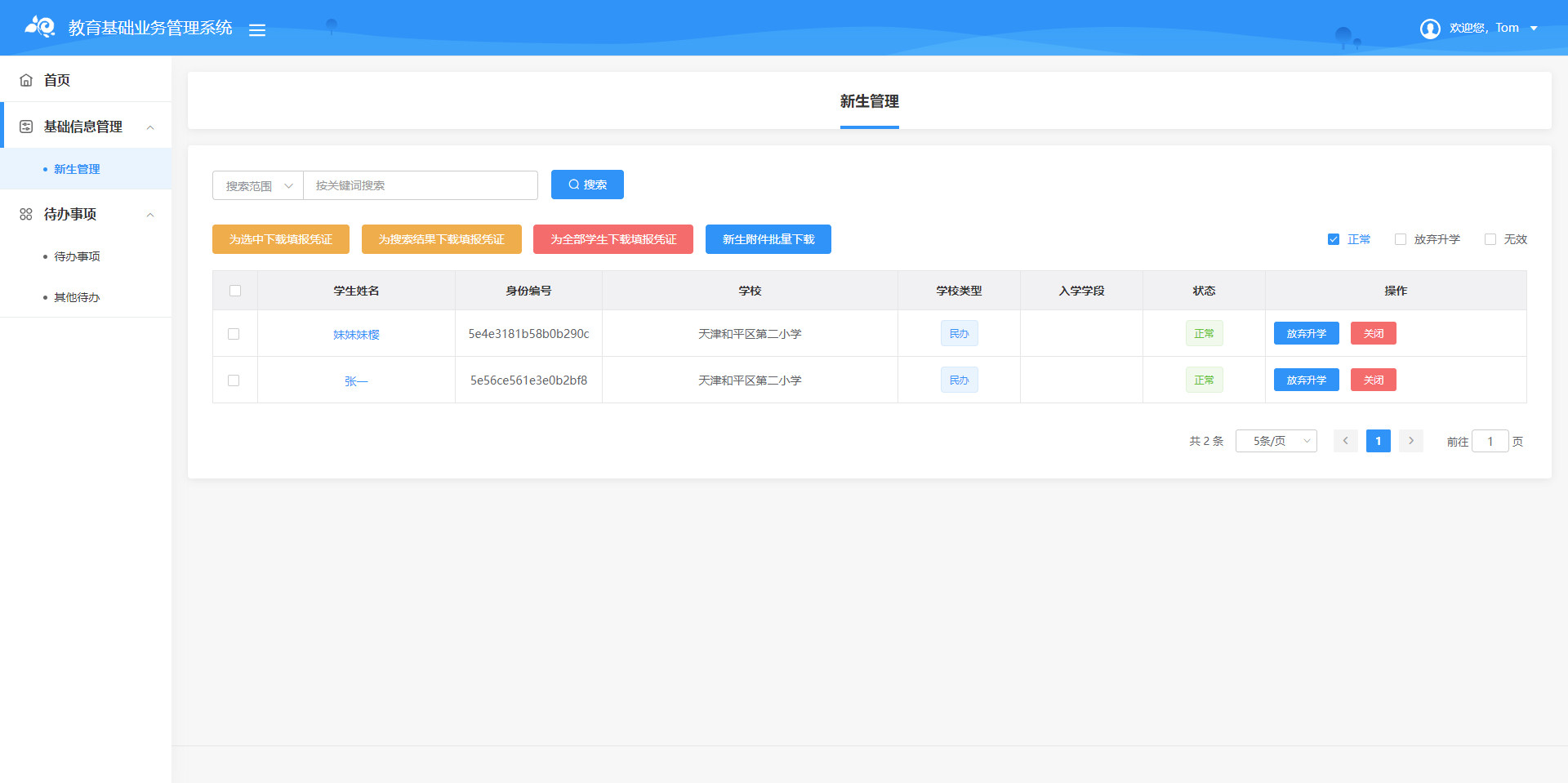Open the 搜索范围 dropdown
The width and height of the screenshot is (1568, 783).
click(258, 185)
